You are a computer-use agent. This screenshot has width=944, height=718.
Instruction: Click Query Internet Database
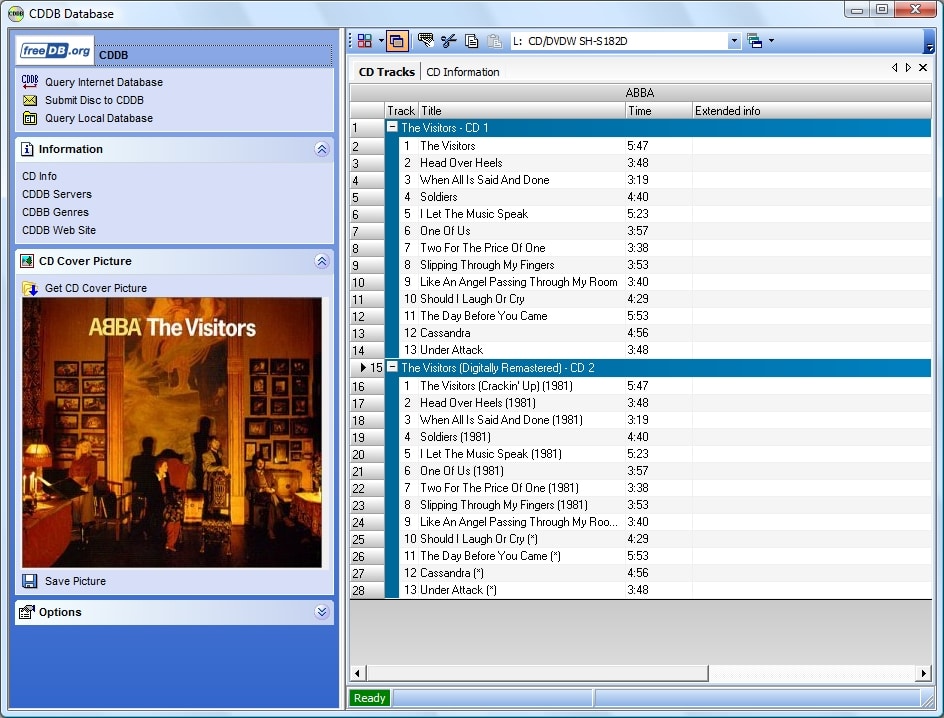(104, 82)
